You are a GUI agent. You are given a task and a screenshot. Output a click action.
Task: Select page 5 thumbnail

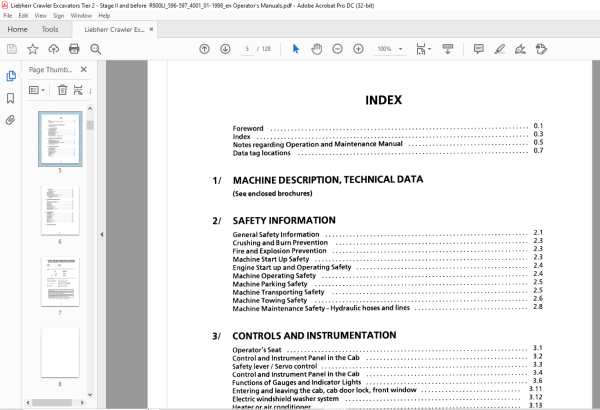60,139
